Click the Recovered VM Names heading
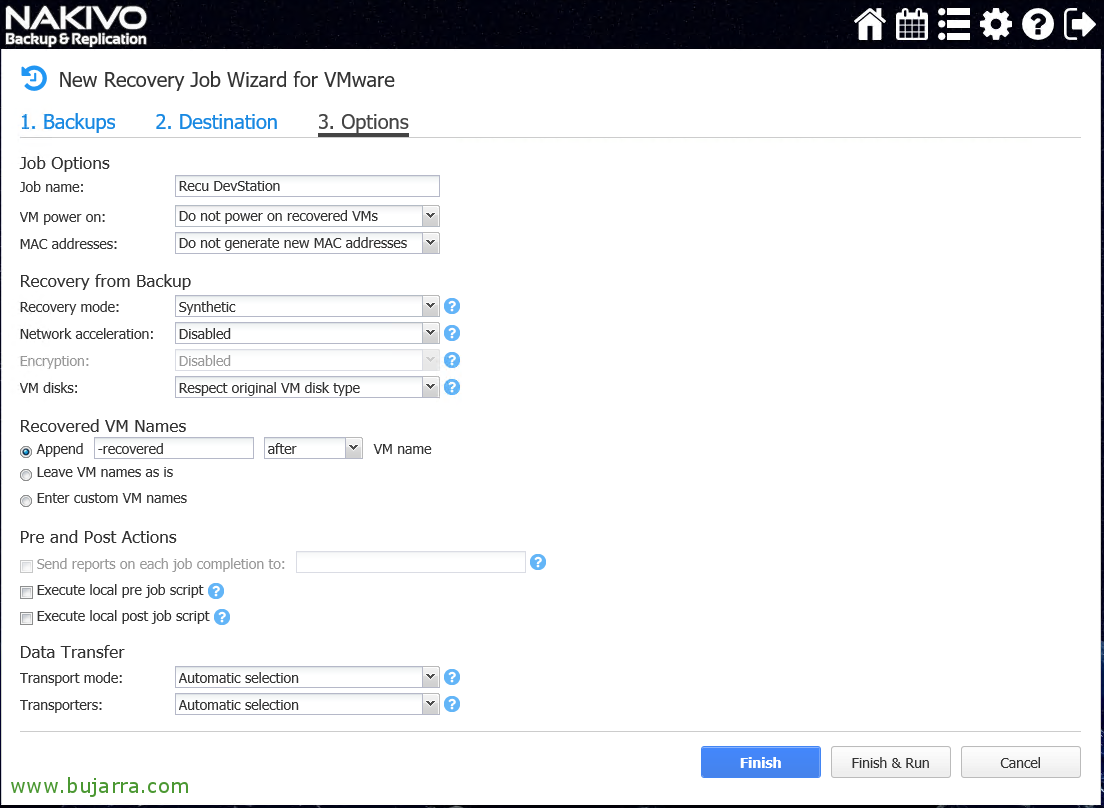The height and width of the screenshot is (808, 1104). 103,426
